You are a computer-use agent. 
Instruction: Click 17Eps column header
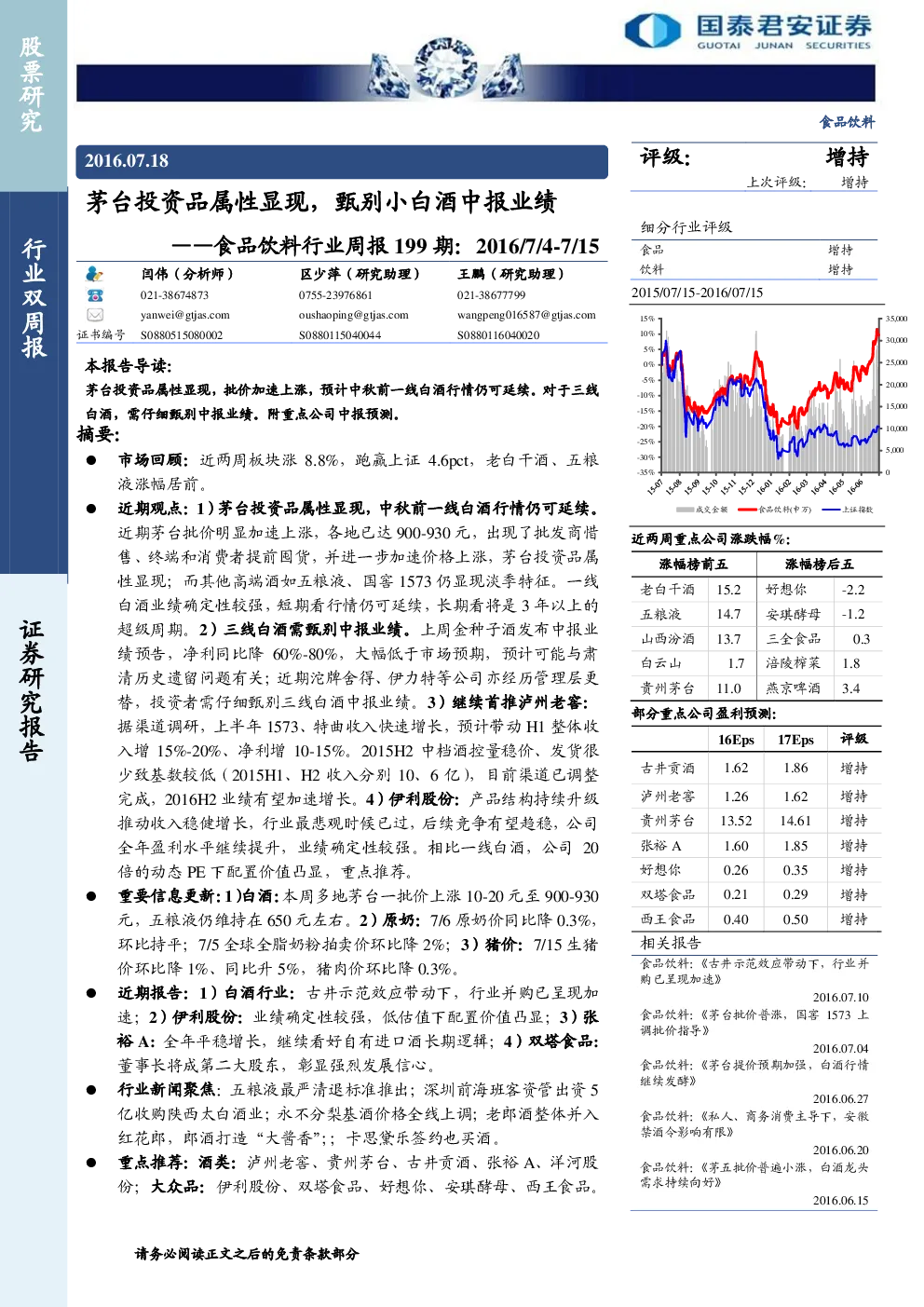[x=795, y=740]
